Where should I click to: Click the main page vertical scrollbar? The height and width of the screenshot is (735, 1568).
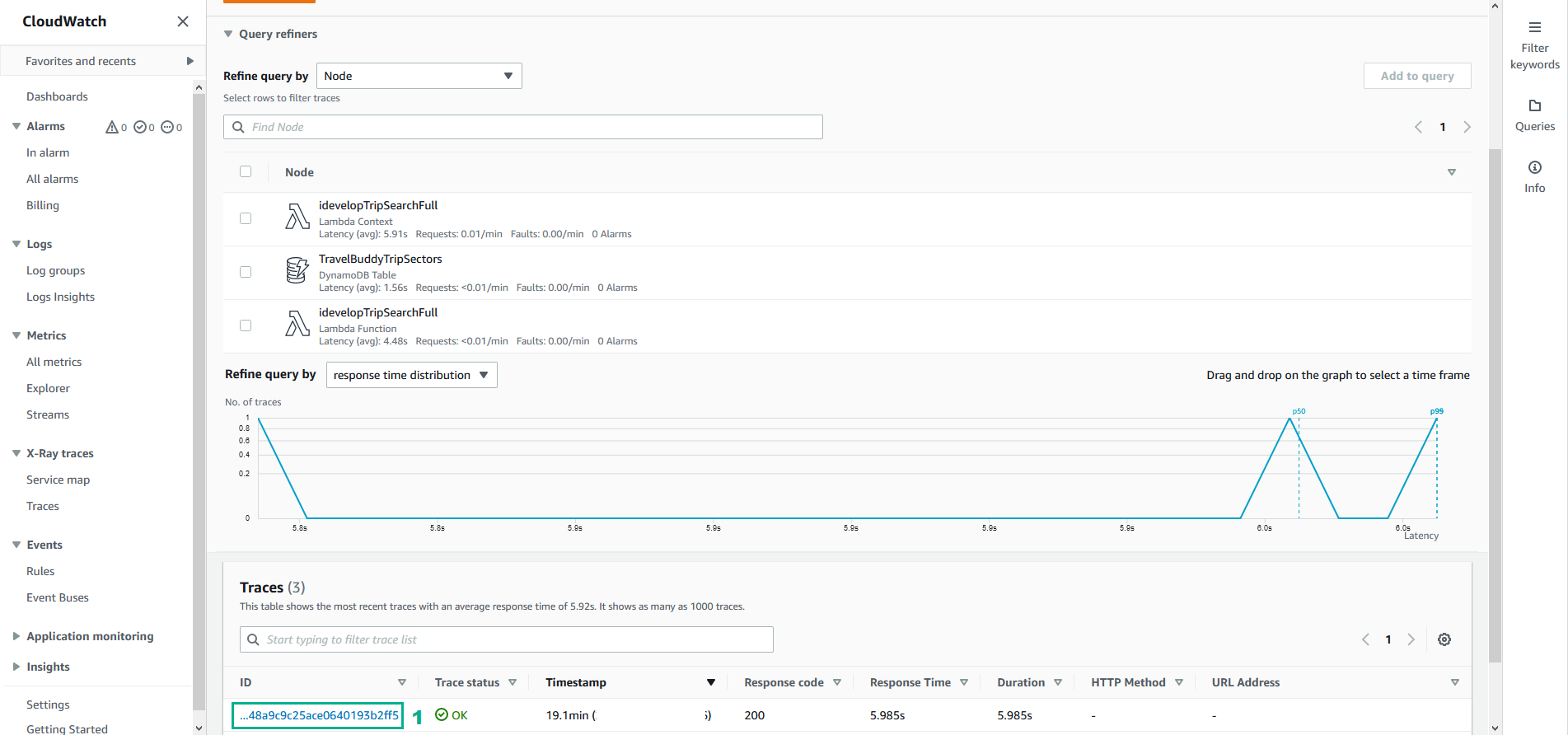point(1495,404)
